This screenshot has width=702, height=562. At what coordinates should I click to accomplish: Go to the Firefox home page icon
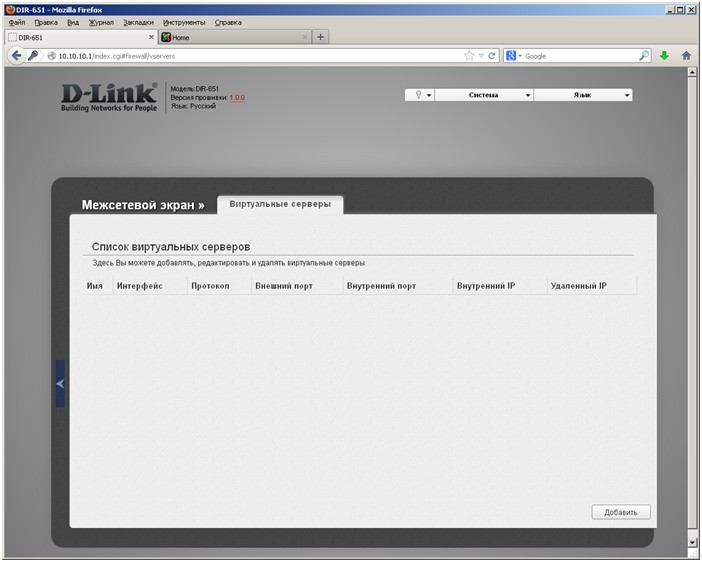(686, 56)
